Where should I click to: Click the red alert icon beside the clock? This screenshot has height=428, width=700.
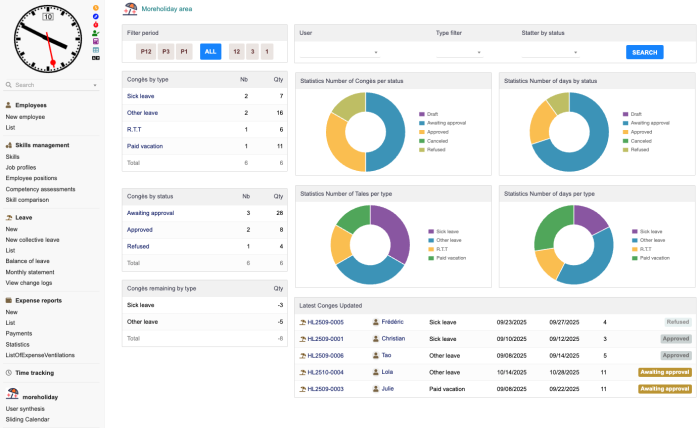[x=95, y=25]
